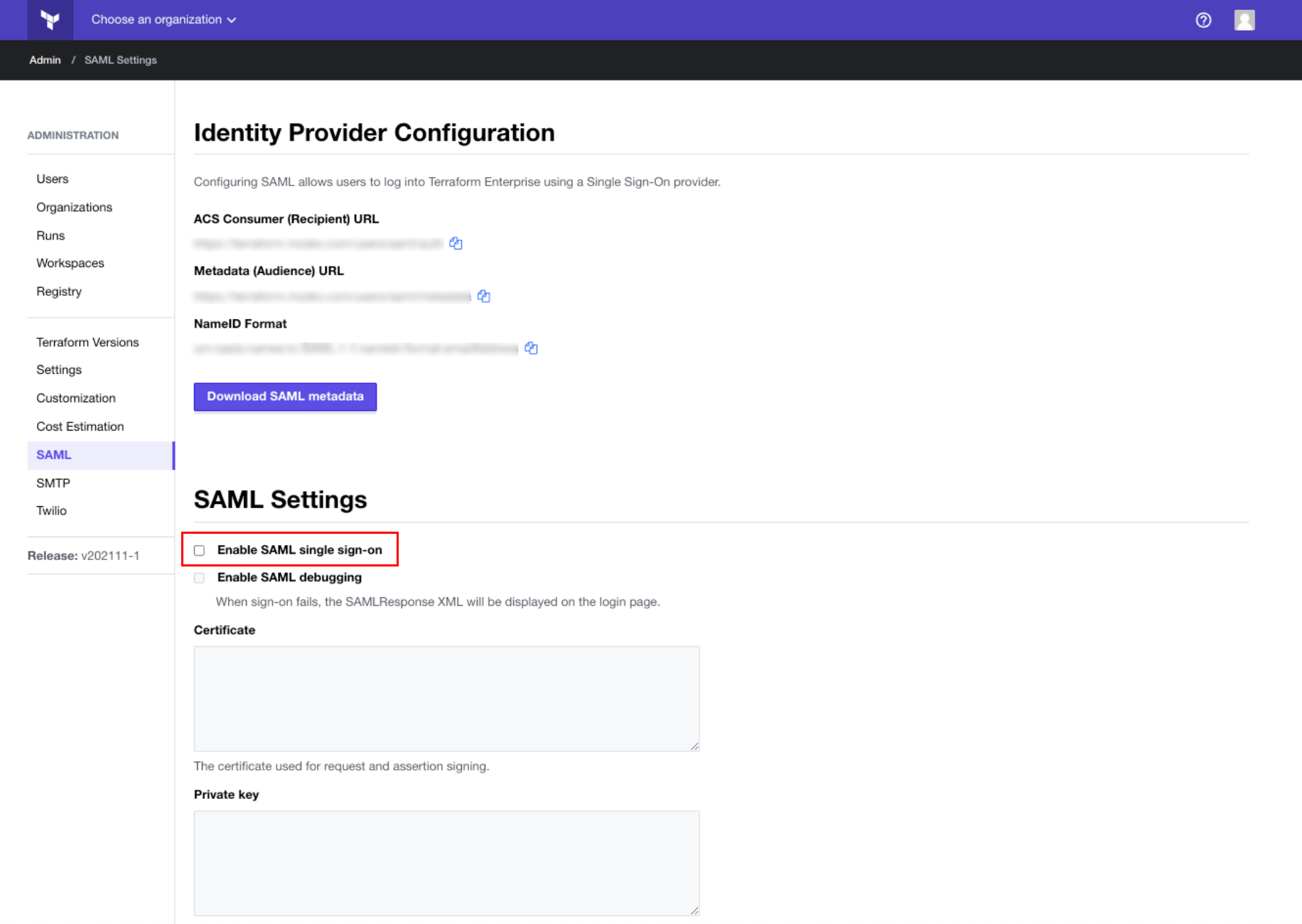The height and width of the screenshot is (924, 1302).
Task: Select Twilio in the sidebar
Action: [51, 511]
